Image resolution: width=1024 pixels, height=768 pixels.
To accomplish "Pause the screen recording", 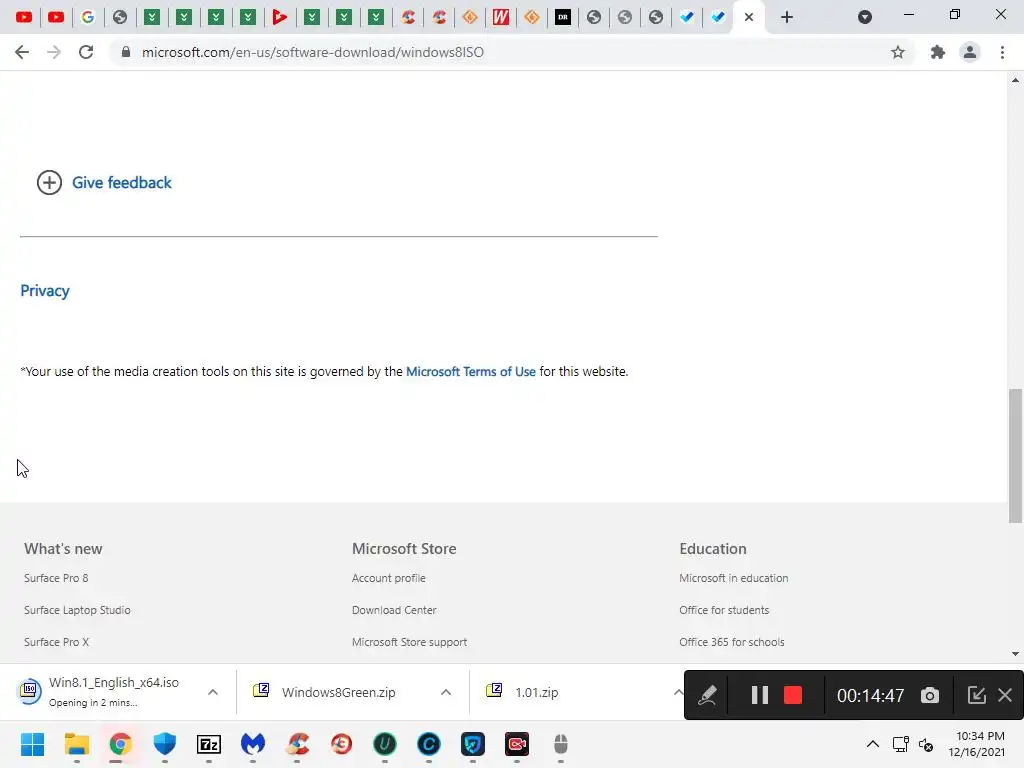I will (x=759, y=696).
